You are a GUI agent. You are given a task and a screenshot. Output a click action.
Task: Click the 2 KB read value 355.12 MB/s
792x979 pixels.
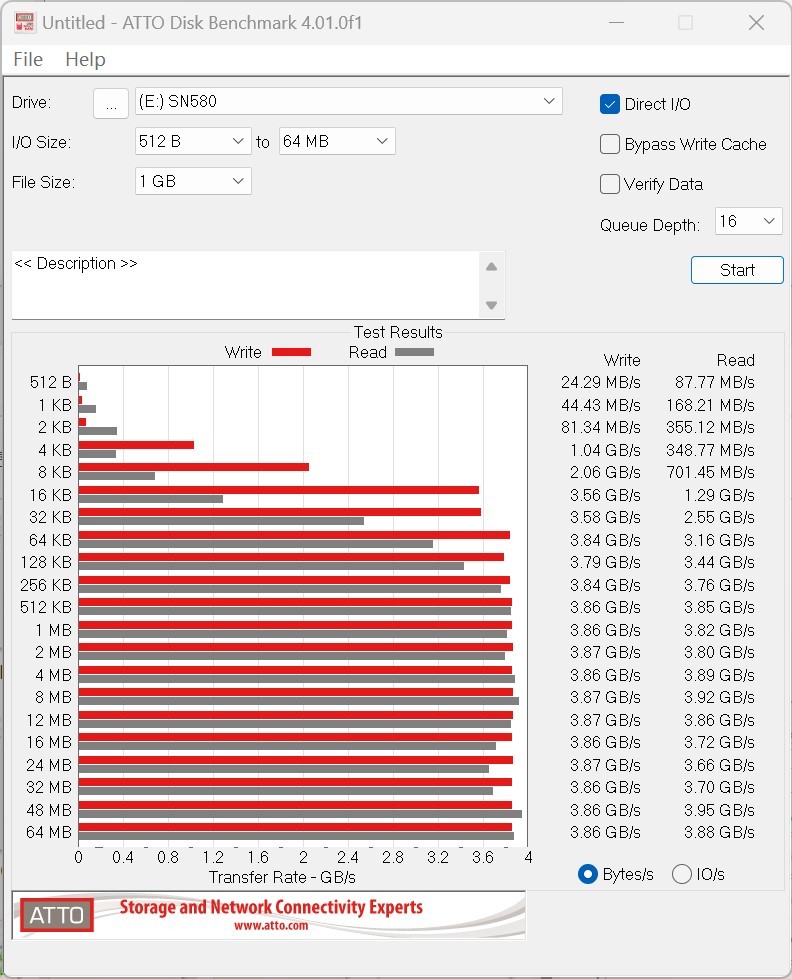(x=710, y=427)
